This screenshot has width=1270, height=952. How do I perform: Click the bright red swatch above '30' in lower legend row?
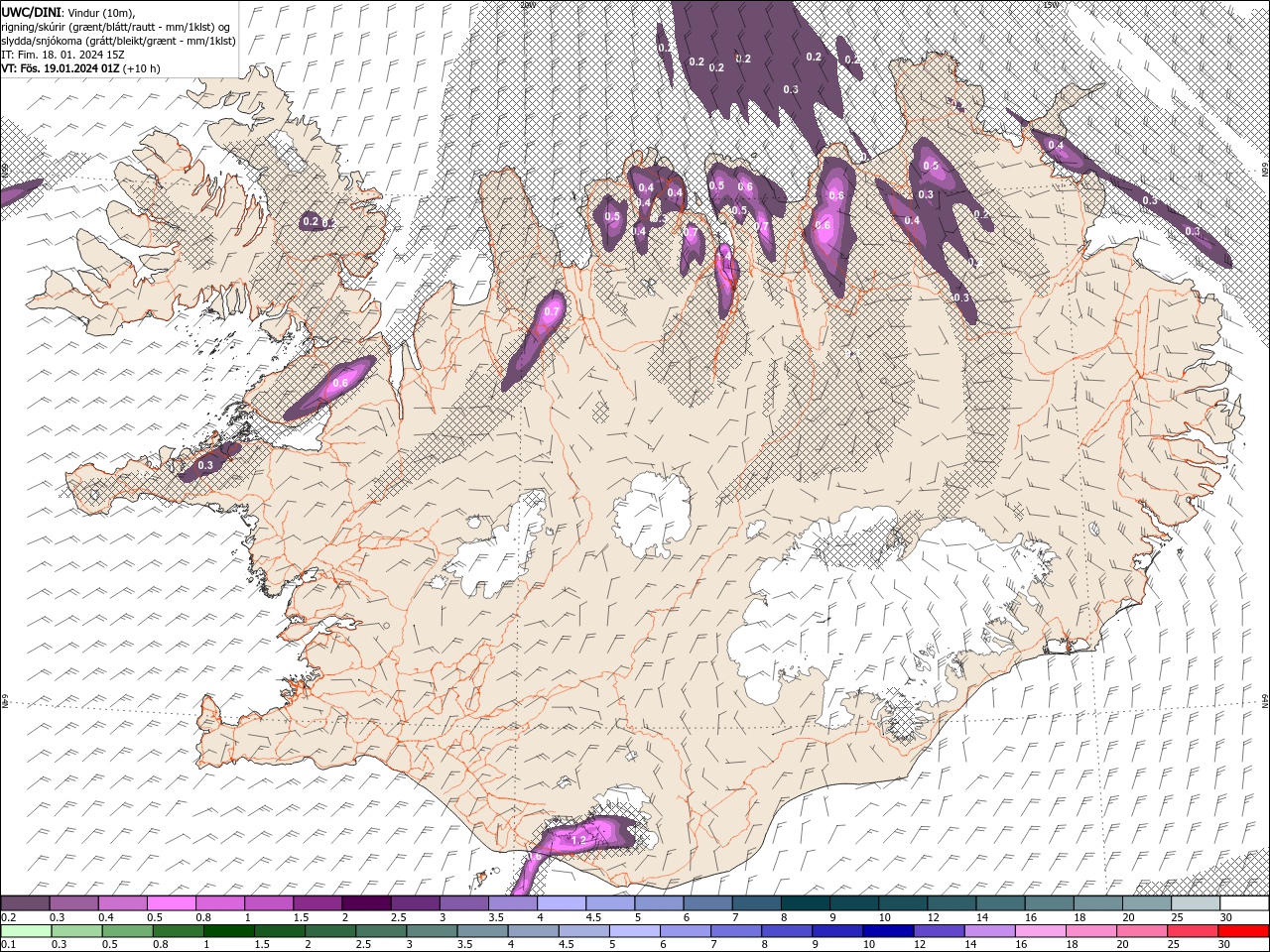[x=1243, y=931]
